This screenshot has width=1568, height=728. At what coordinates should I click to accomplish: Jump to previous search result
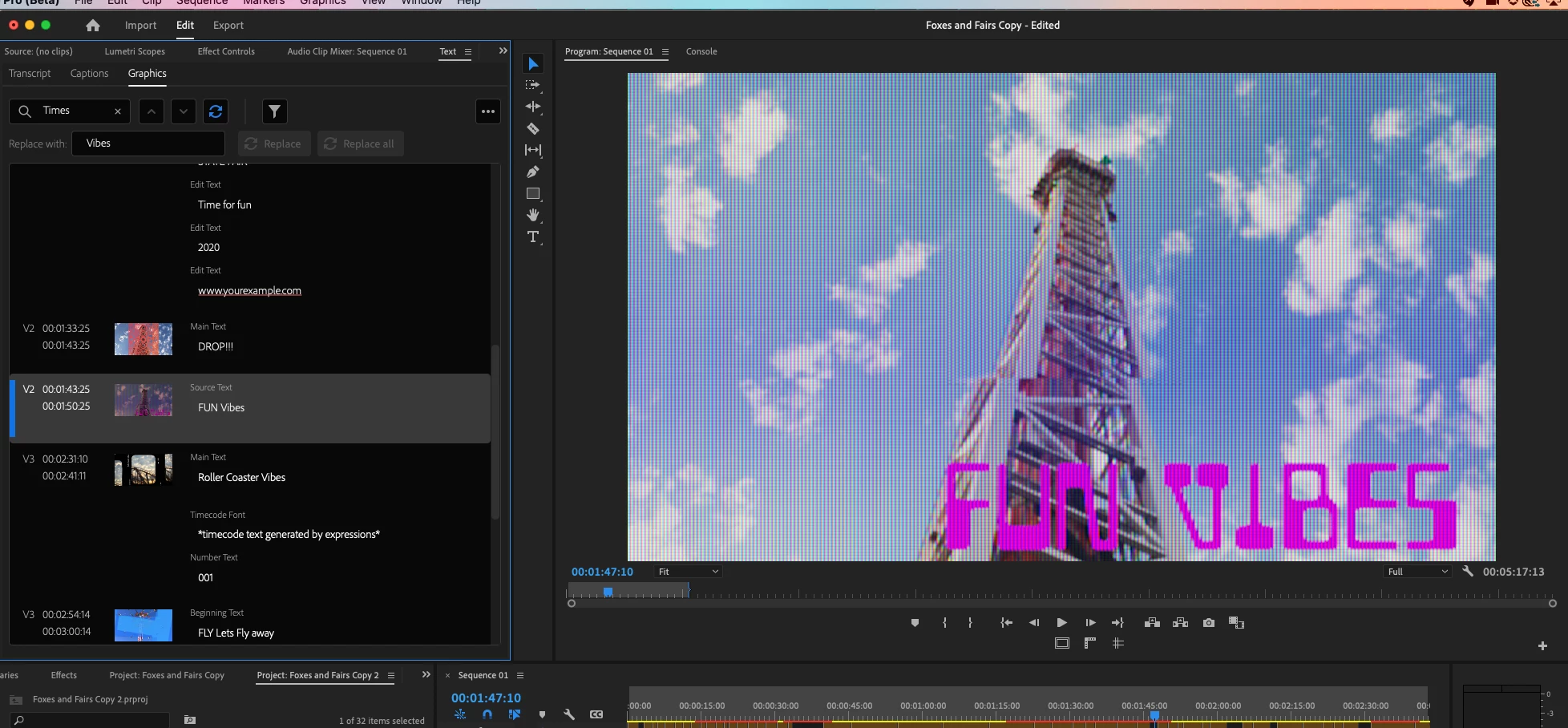152,111
